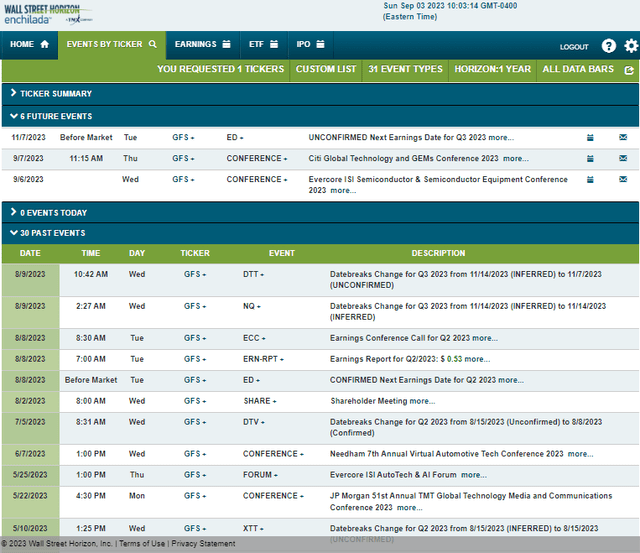Collapse the 30 Past Events section
Screen dimensions: 640x553
pyautogui.click(x=320, y=233)
